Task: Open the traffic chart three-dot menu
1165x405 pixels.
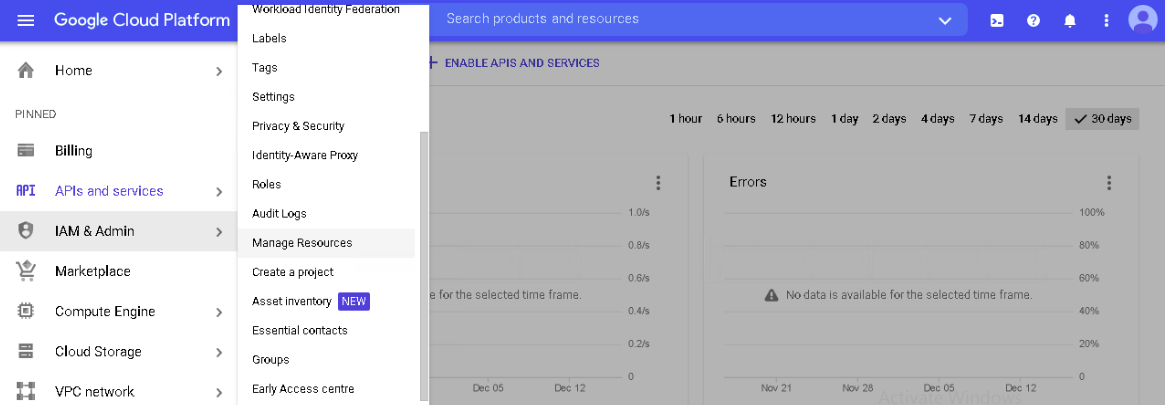Action: click(658, 182)
